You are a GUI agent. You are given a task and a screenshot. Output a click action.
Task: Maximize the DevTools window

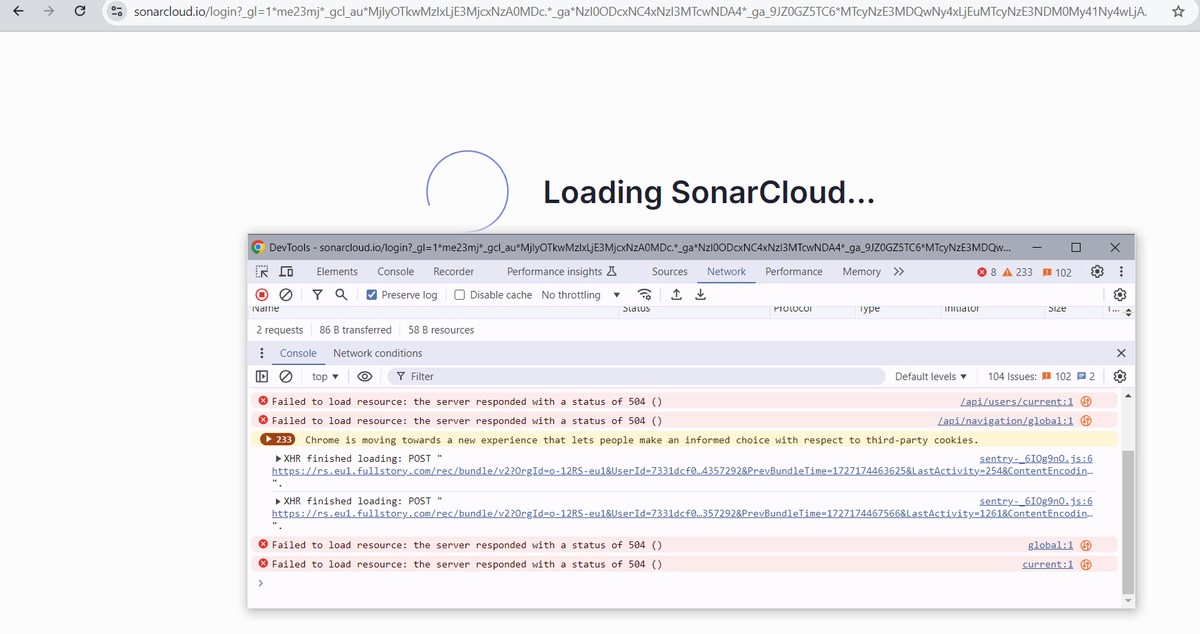pos(1076,247)
